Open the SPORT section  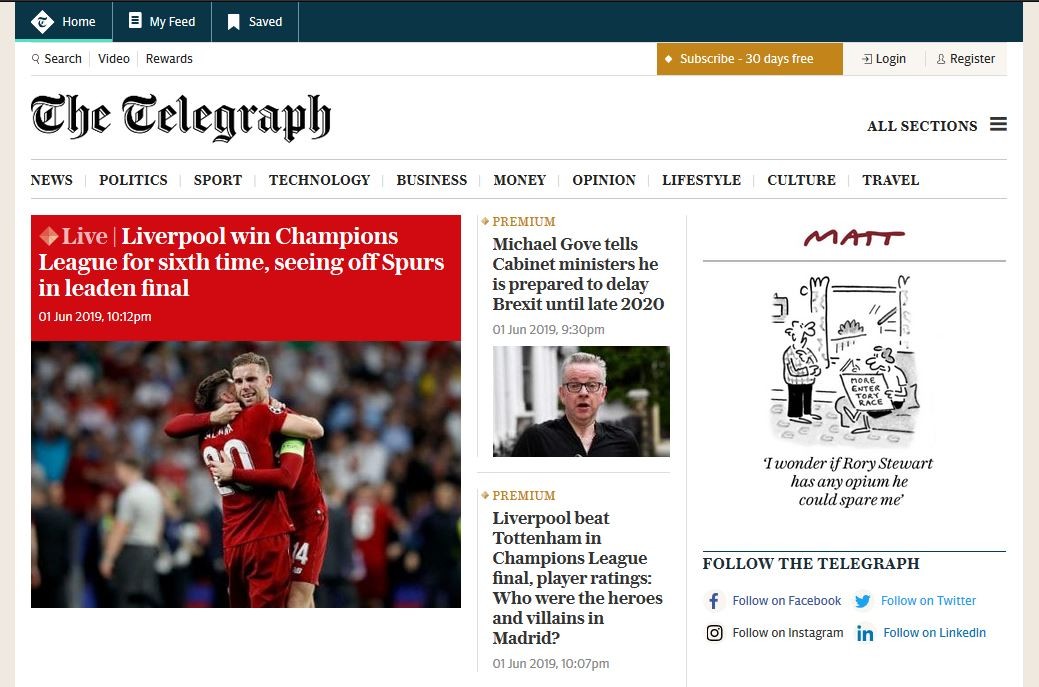click(218, 180)
